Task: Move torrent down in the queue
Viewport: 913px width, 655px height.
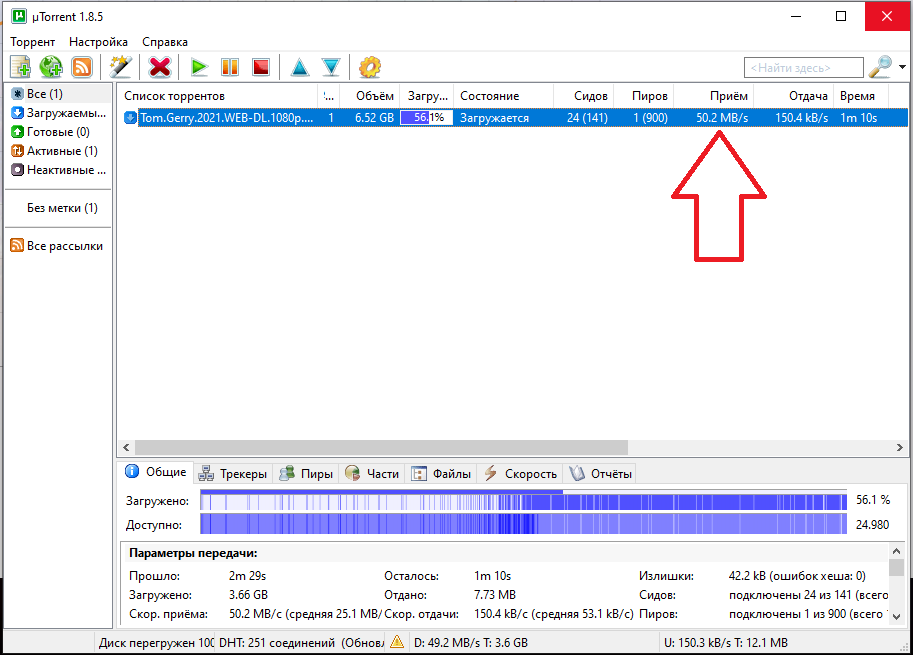Action: [x=331, y=67]
